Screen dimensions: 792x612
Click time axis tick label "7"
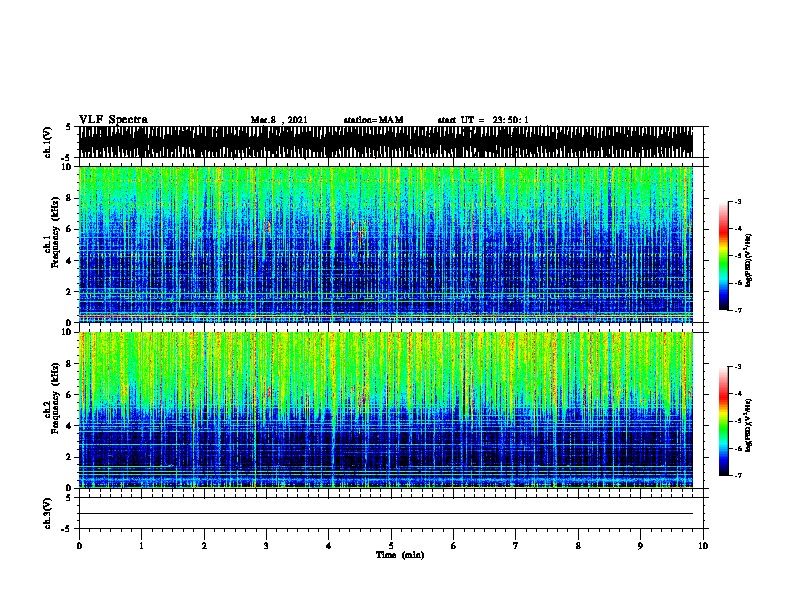(516, 546)
